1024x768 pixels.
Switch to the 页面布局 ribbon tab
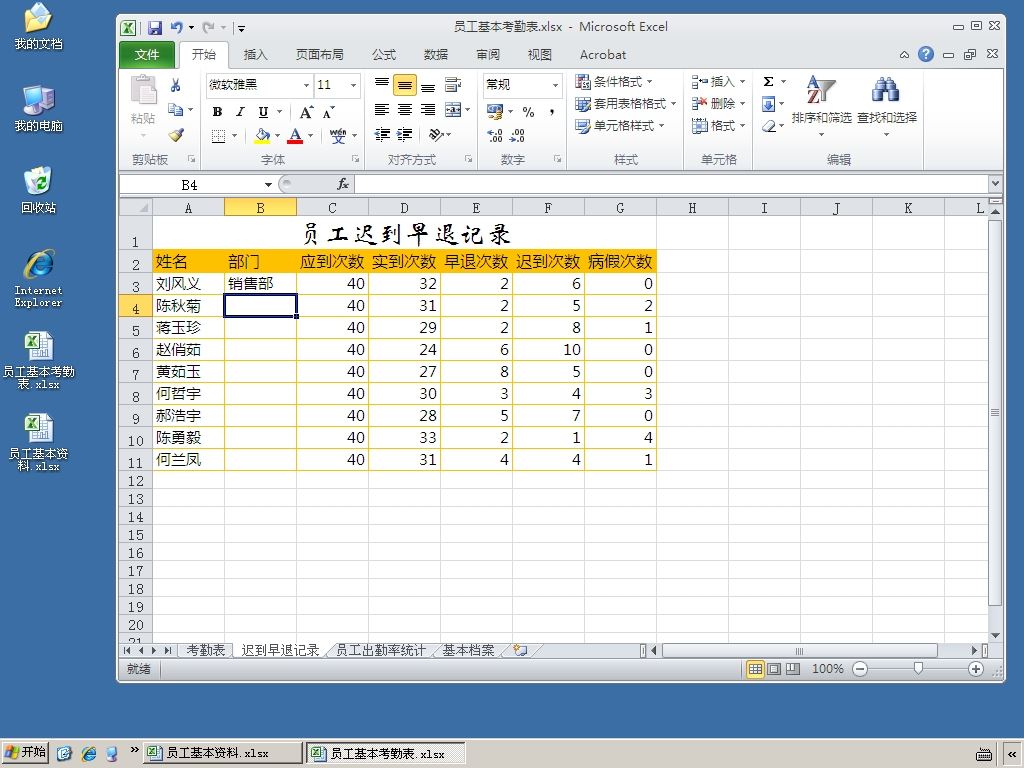(319, 55)
